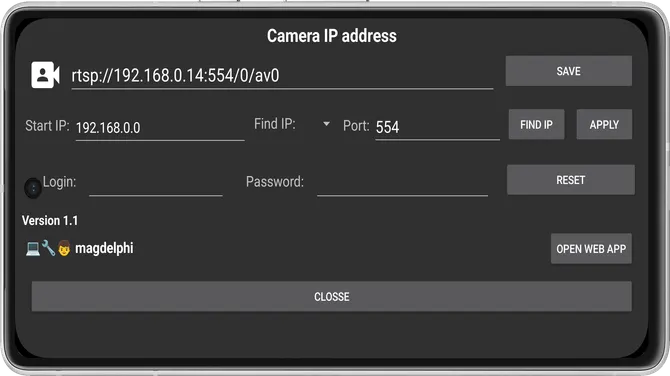Viewport: 670px width, 376px height.
Task: Click the magdelphi author name
Action: coord(104,248)
